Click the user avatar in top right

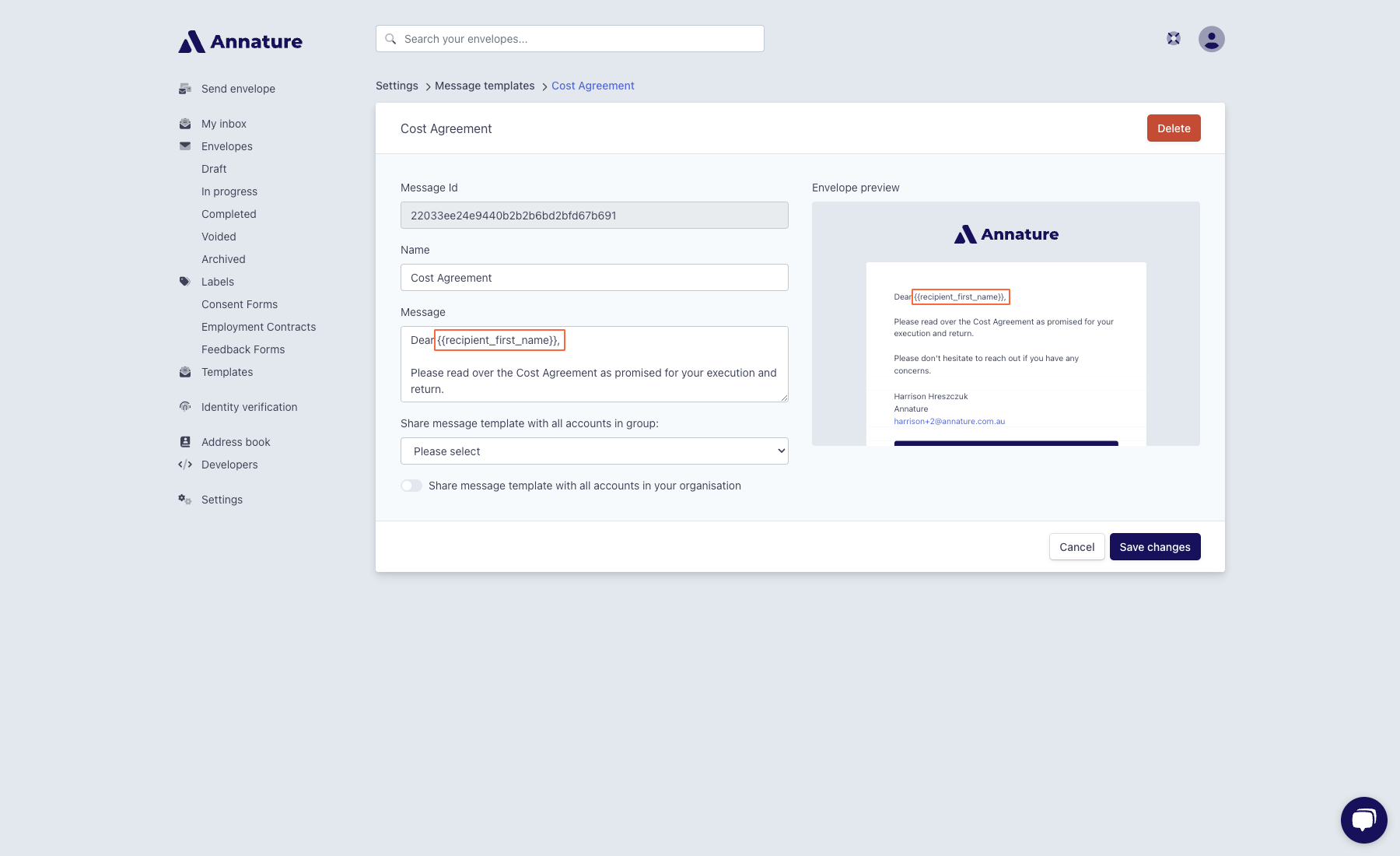[x=1211, y=38]
